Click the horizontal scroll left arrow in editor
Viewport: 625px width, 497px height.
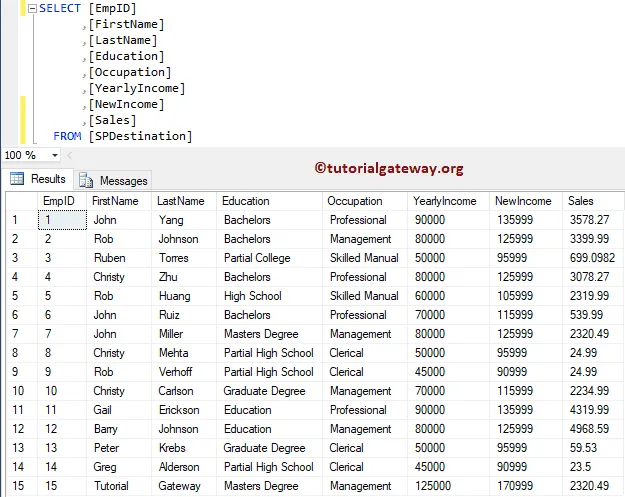69,155
